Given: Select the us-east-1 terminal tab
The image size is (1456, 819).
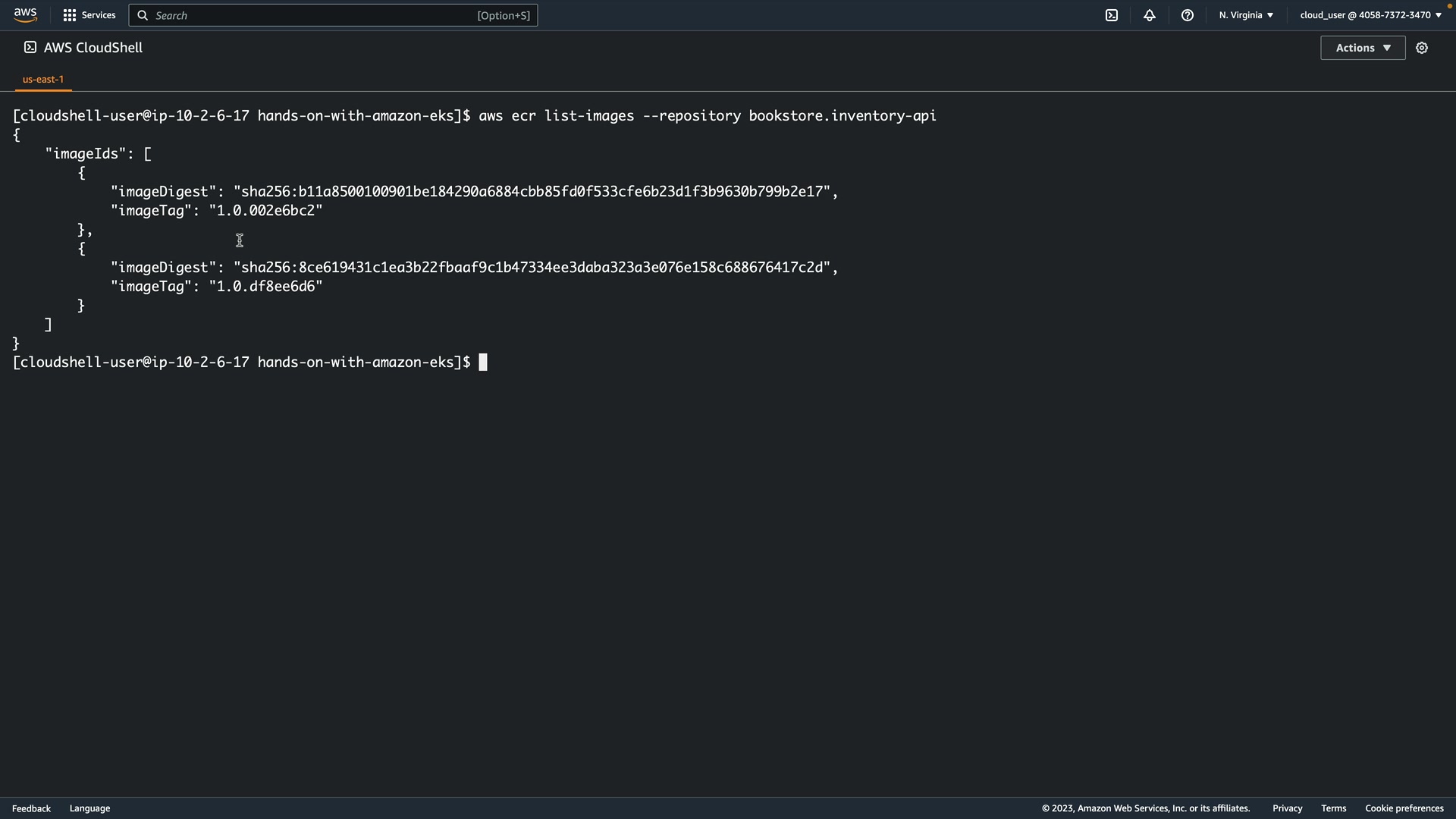Looking at the screenshot, I should tap(43, 80).
